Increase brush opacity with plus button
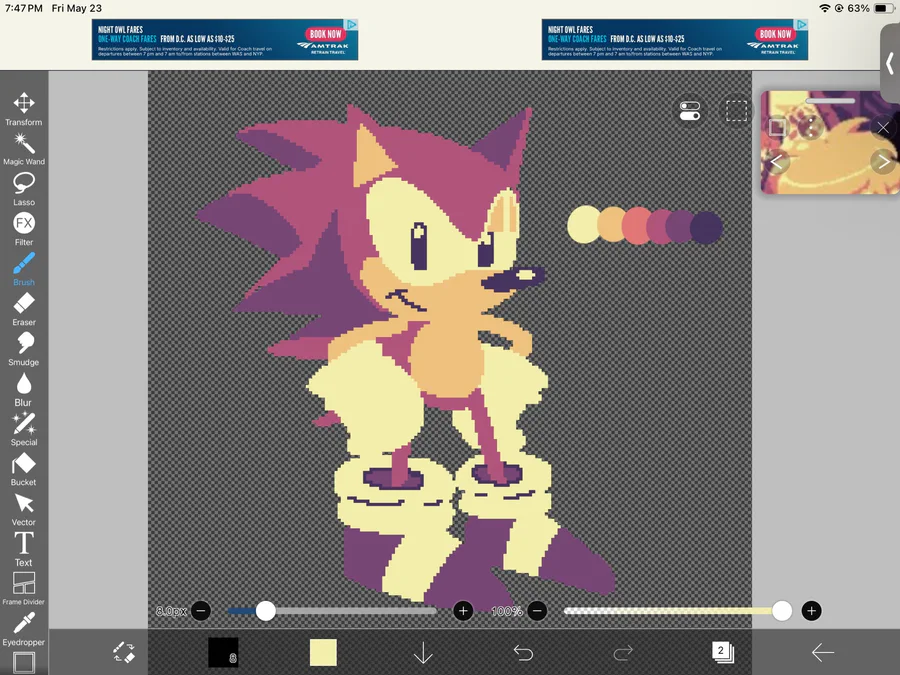900x675 pixels. click(x=811, y=611)
